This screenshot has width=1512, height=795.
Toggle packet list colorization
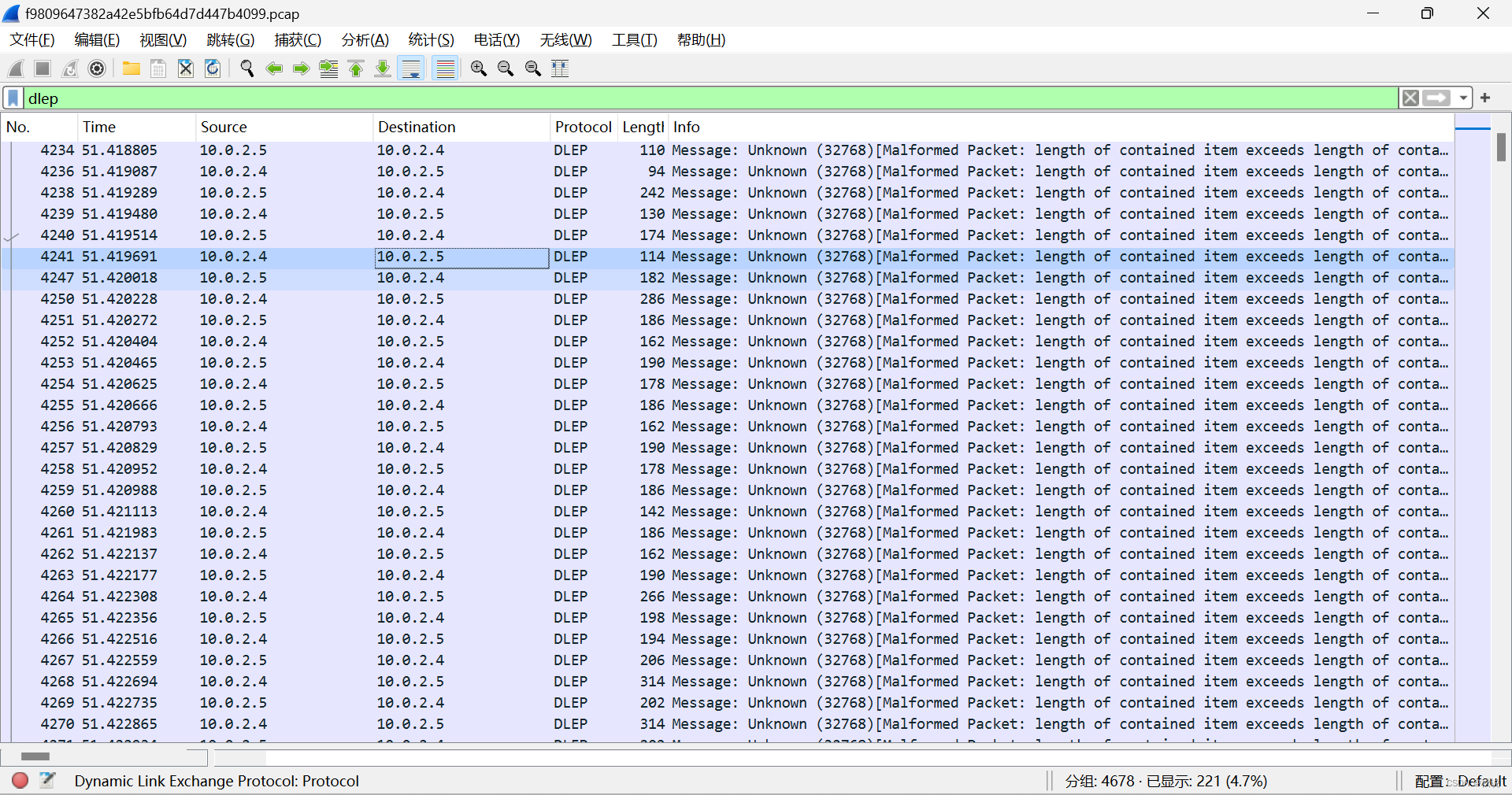pos(446,68)
